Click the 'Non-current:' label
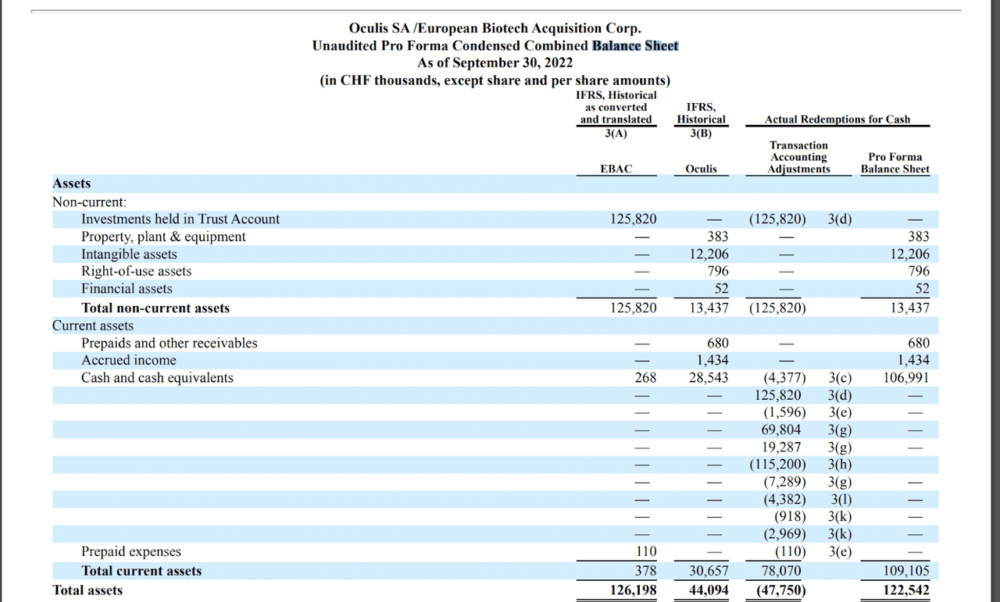1000x602 pixels. tap(89, 202)
